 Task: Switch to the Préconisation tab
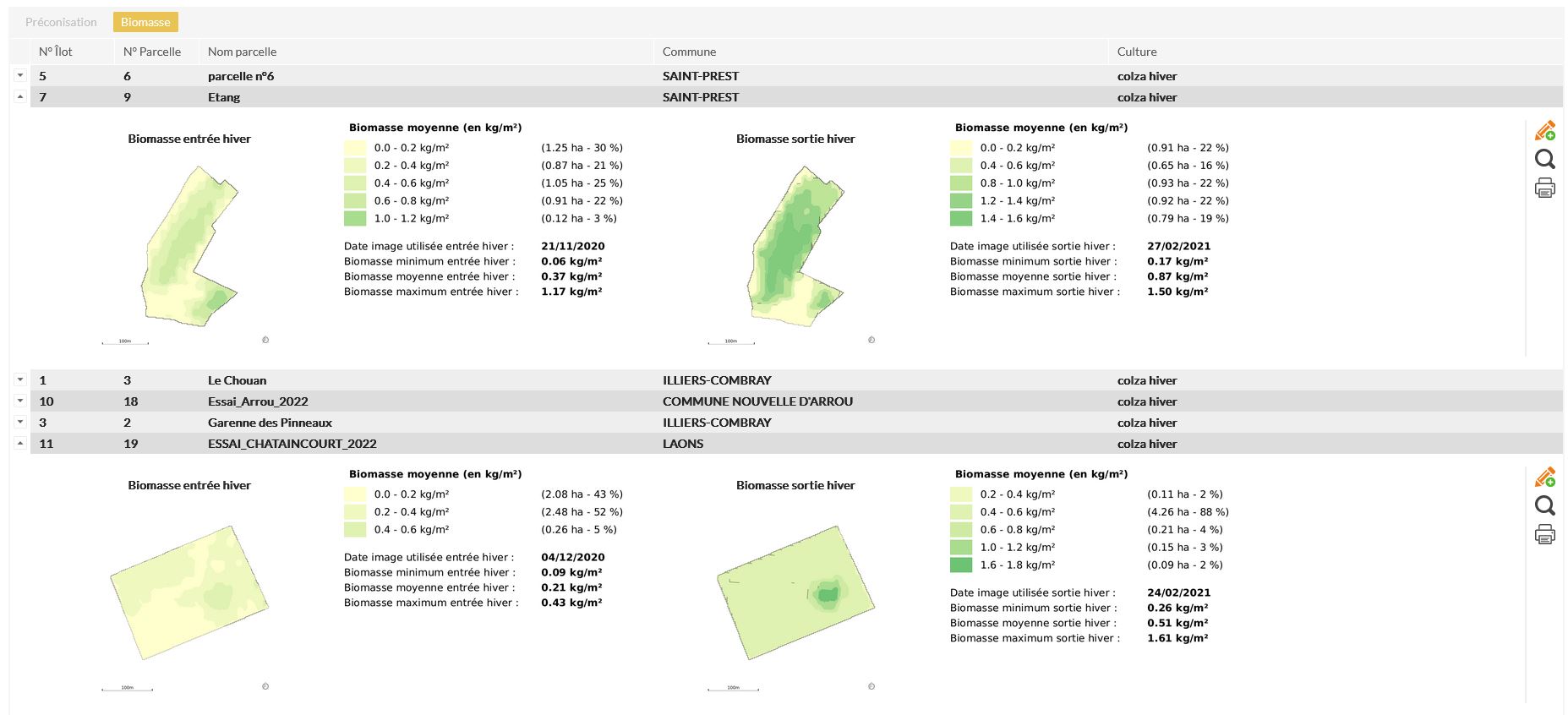[61, 22]
